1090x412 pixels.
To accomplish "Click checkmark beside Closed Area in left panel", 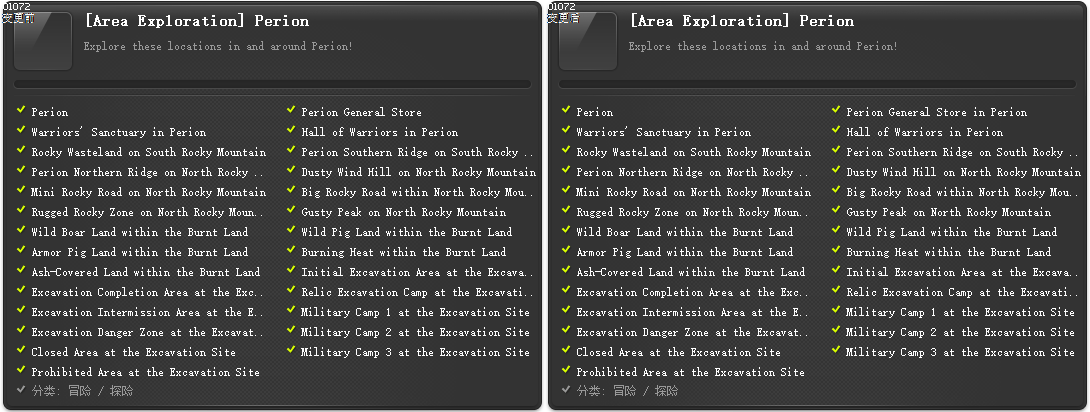I will [x=21, y=351].
